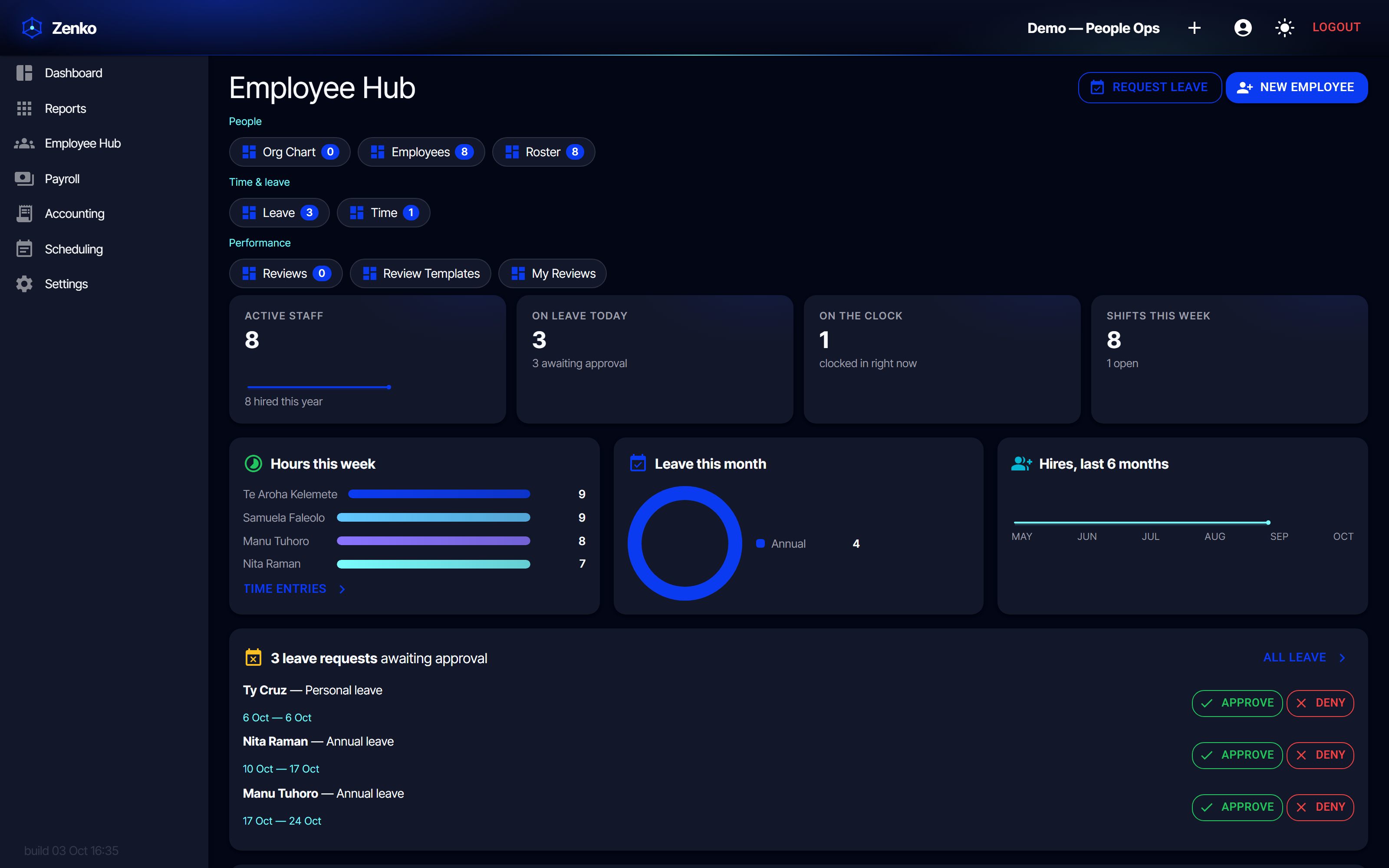Image resolution: width=1389 pixels, height=868 pixels.
Task: Click the Employee Hub people icon
Action: point(24,144)
